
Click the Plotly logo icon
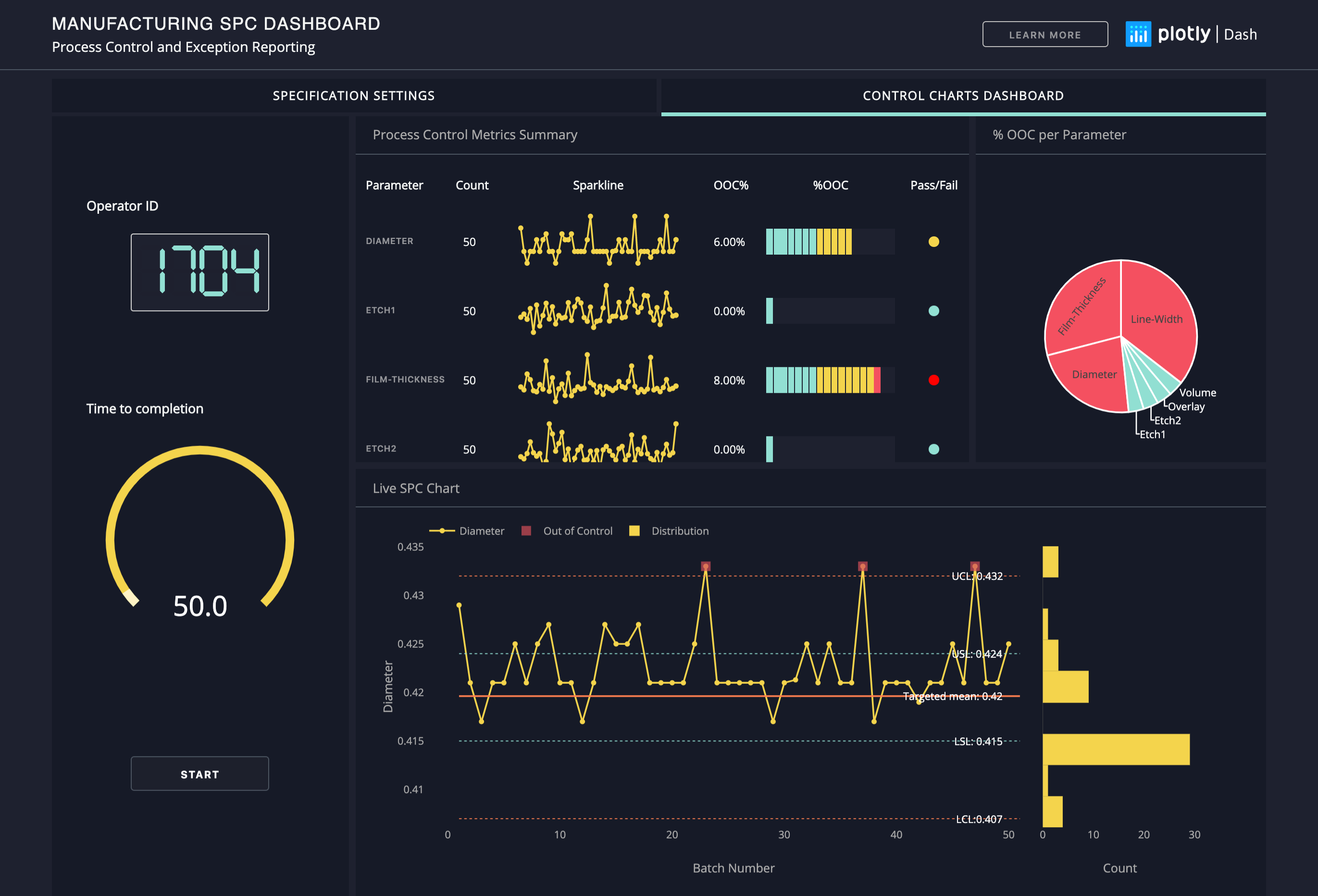[x=1138, y=34]
